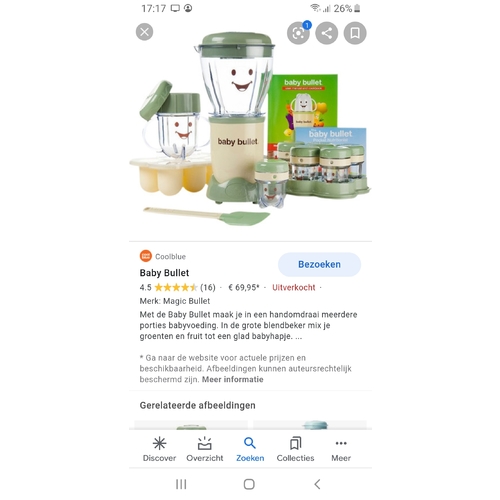Open the Meer informatie link
The width and height of the screenshot is (500, 500).
tap(233, 379)
